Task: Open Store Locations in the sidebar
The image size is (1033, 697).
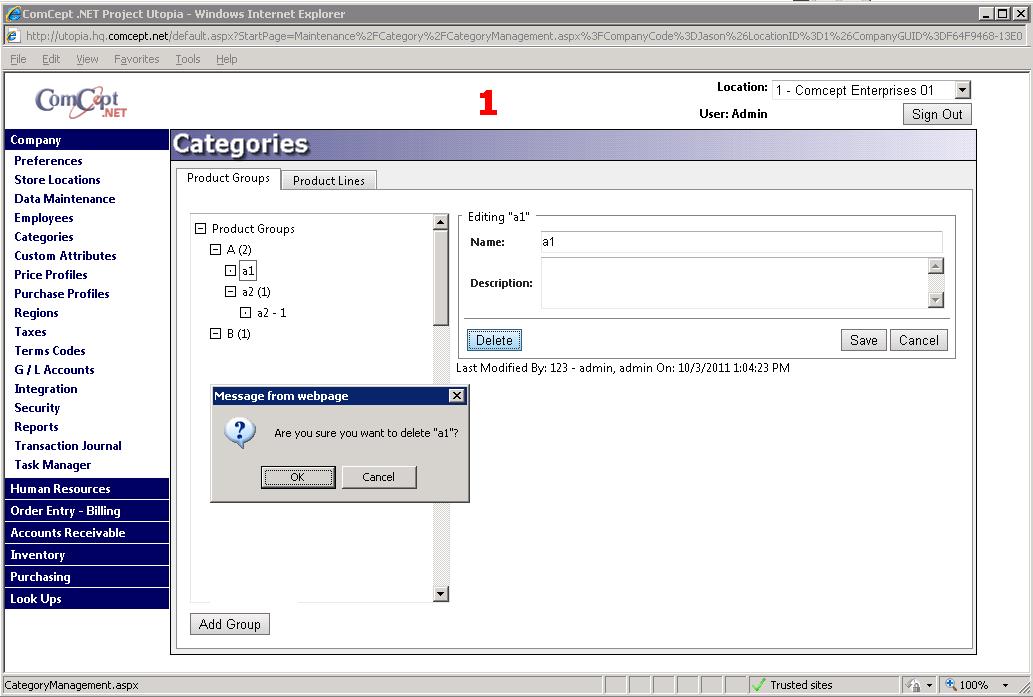Action: tap(57, 180)
